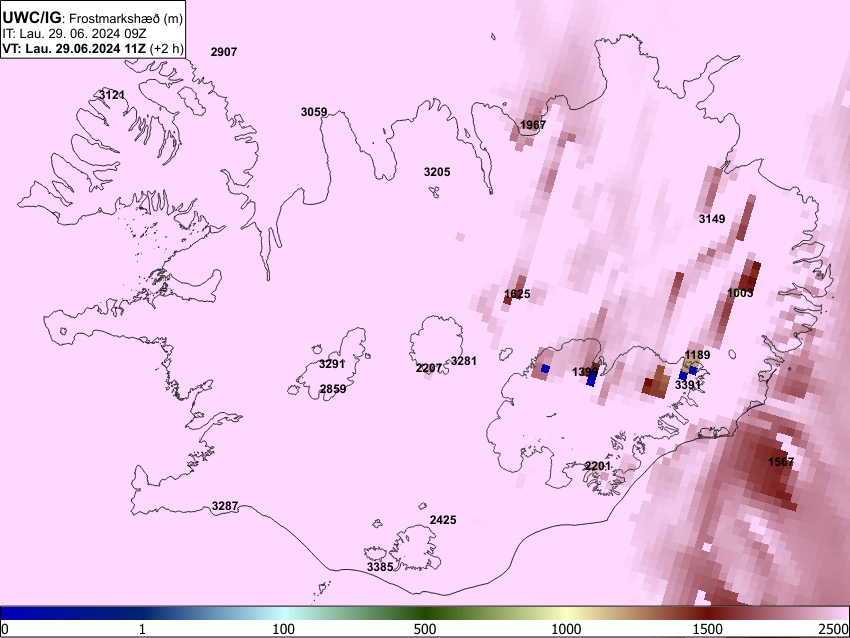Click the 3205 value label
Image resolution: width=850 pixels, height=638 pixels.
(437, 172)
